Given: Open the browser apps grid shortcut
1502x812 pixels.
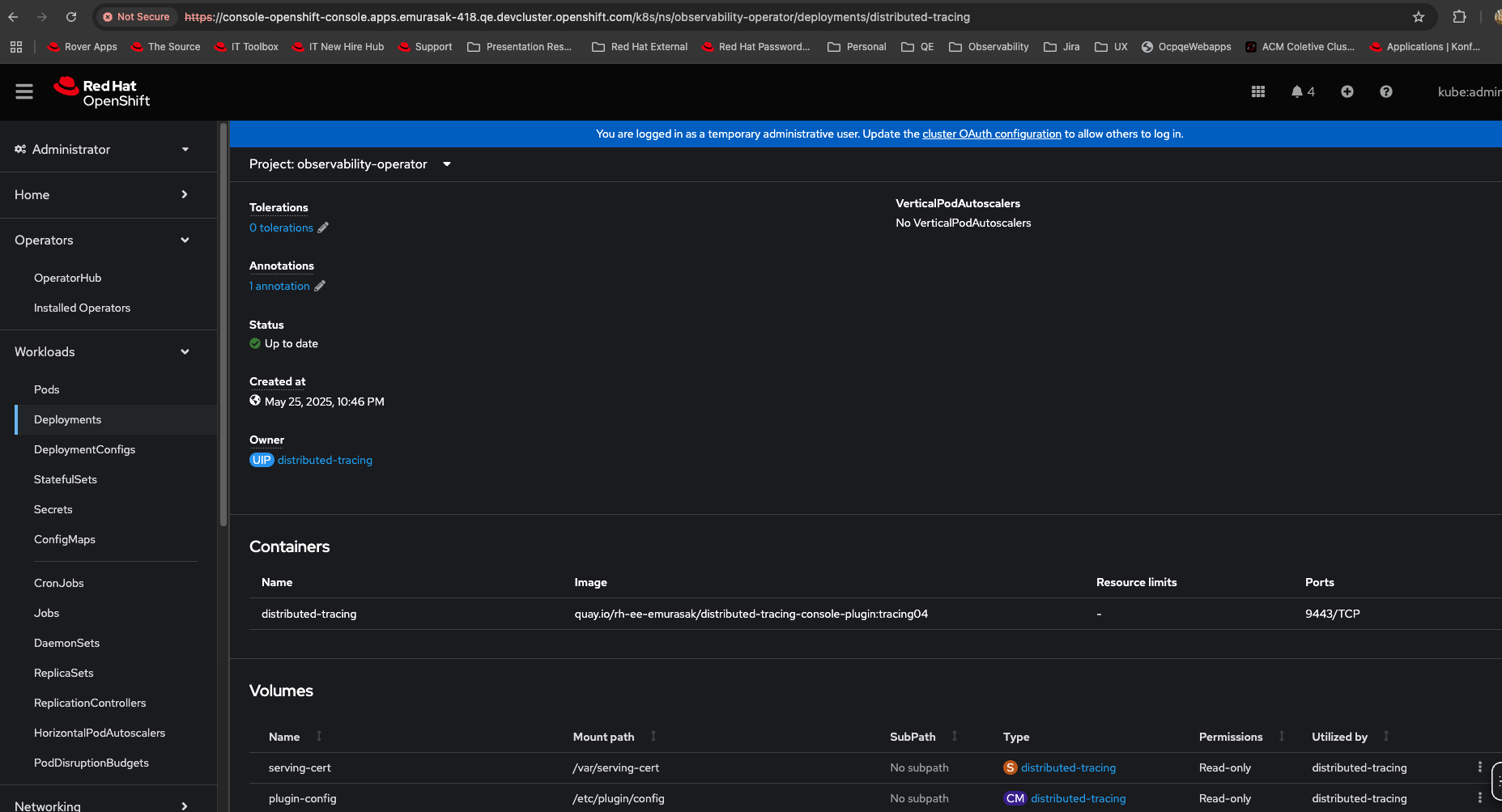Looking at the screenshot, I should (x=16, y=47).
